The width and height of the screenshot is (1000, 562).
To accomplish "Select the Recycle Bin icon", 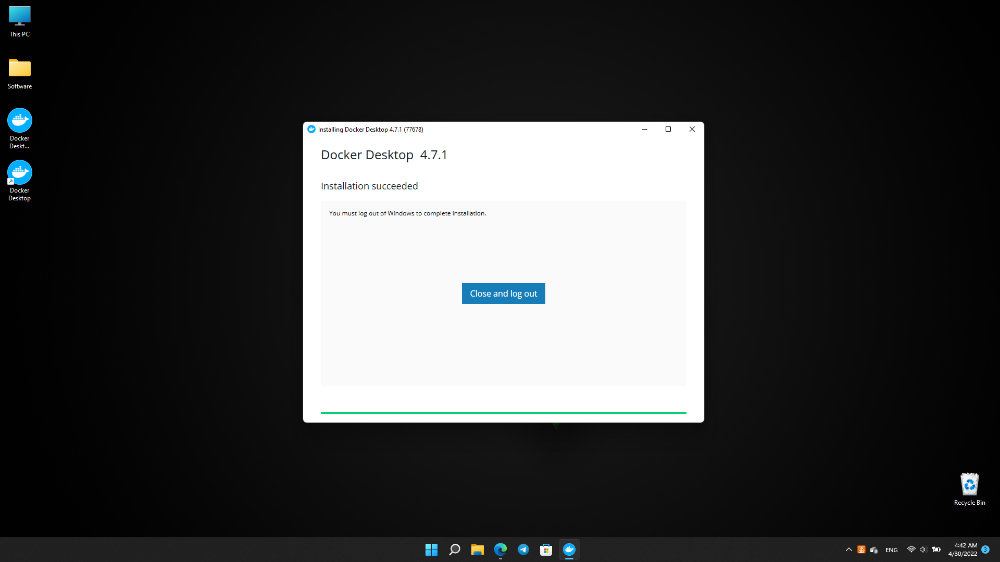I will [969, 489].
